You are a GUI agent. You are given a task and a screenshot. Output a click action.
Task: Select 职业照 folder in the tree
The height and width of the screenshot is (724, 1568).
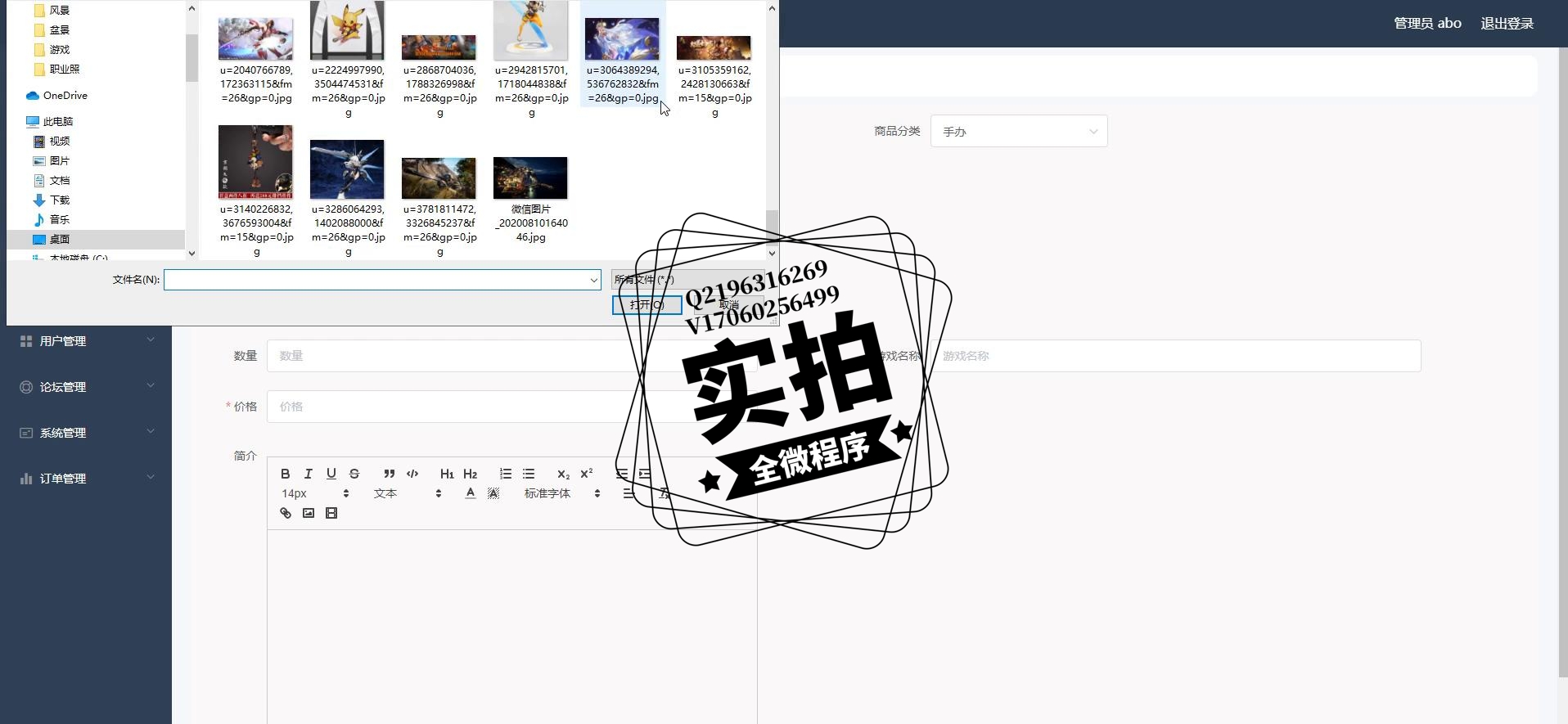tap(57, 69)
